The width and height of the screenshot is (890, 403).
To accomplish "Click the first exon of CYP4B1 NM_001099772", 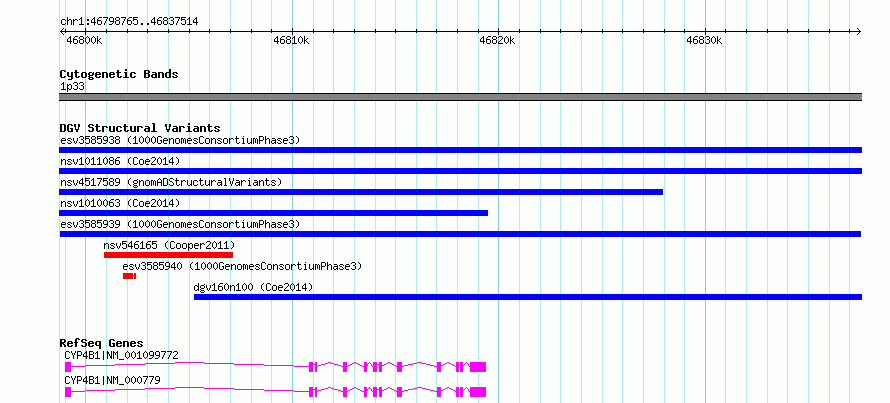I will click(x=68, y=367).
